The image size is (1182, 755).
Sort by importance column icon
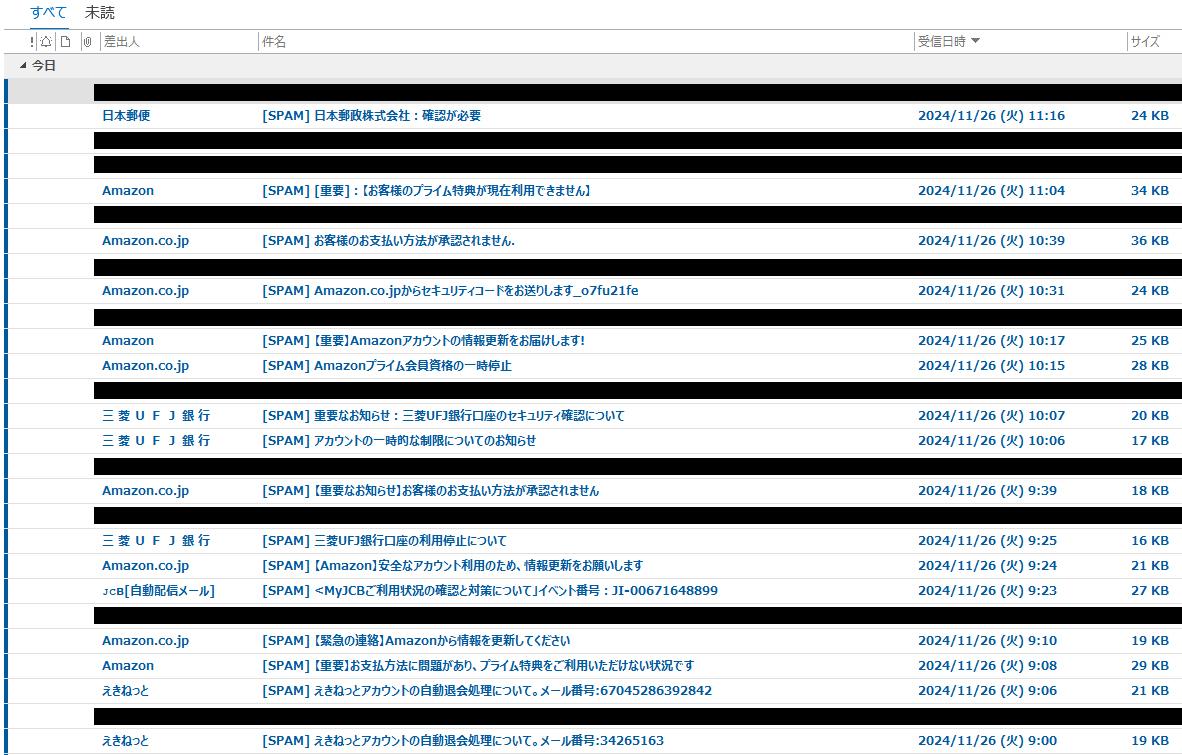click(32, 42)
